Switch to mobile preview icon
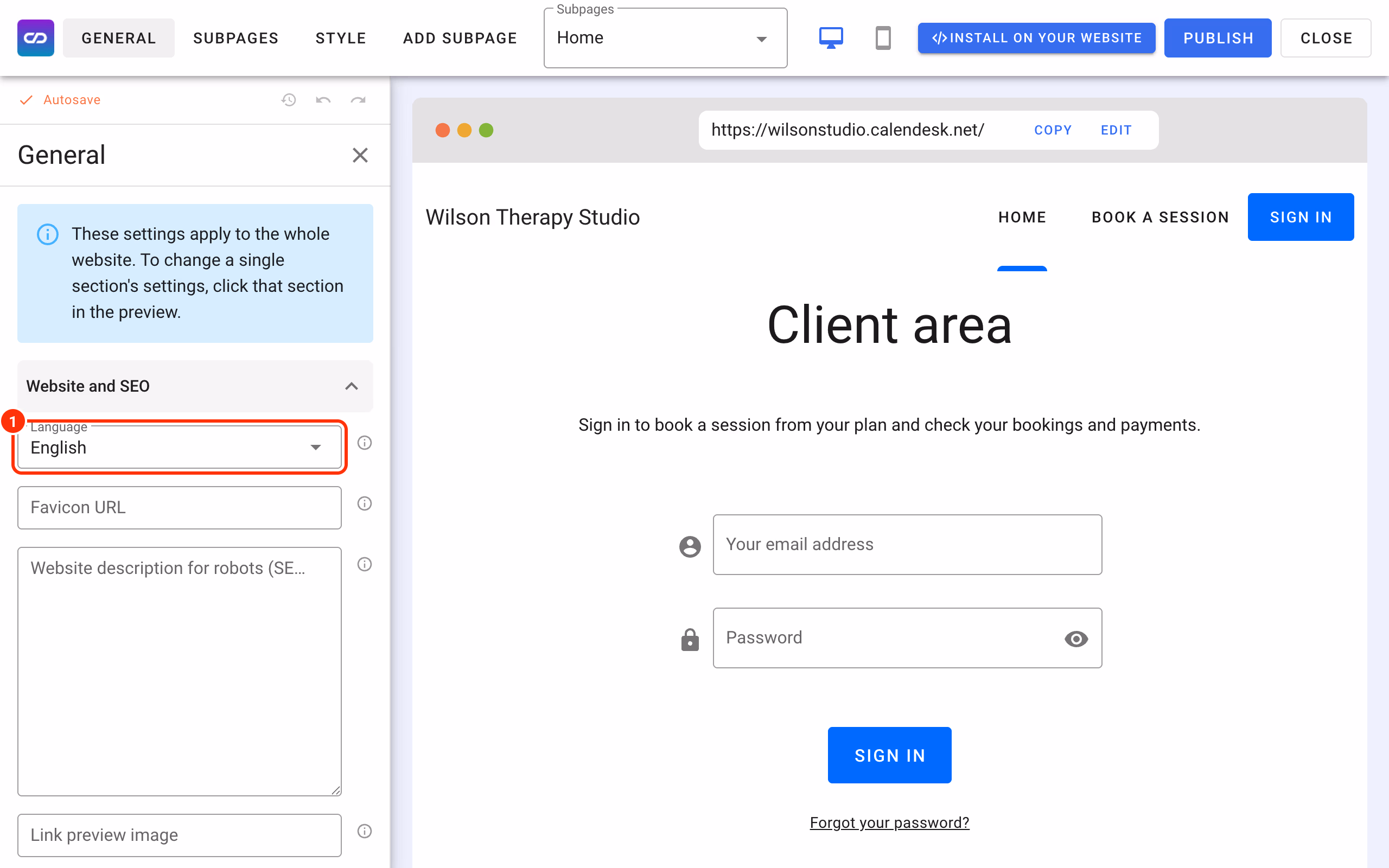The image size is (1389, 868). 883,38
